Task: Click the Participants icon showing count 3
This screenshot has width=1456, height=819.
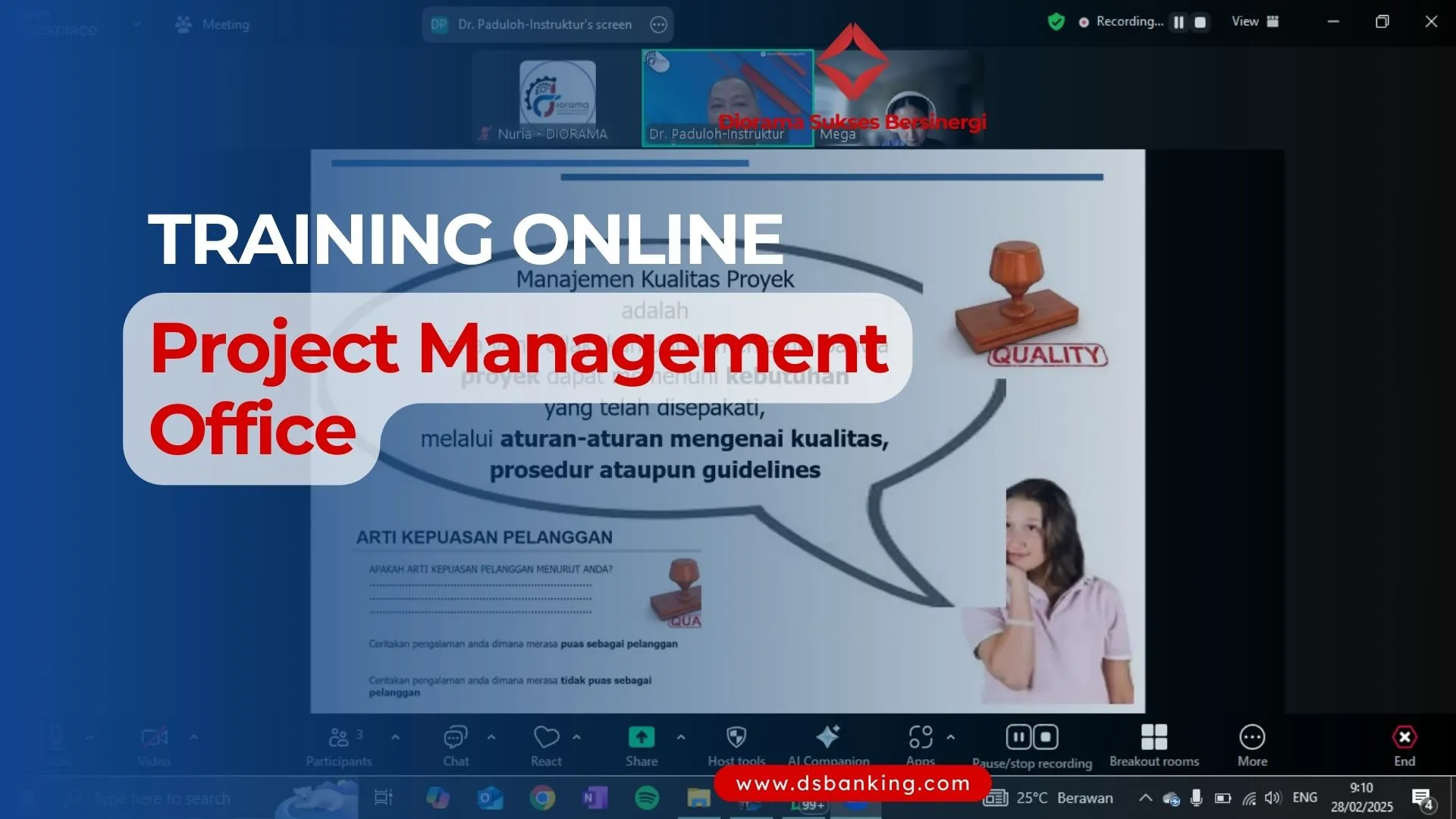Action: click(x=340, y=738)
